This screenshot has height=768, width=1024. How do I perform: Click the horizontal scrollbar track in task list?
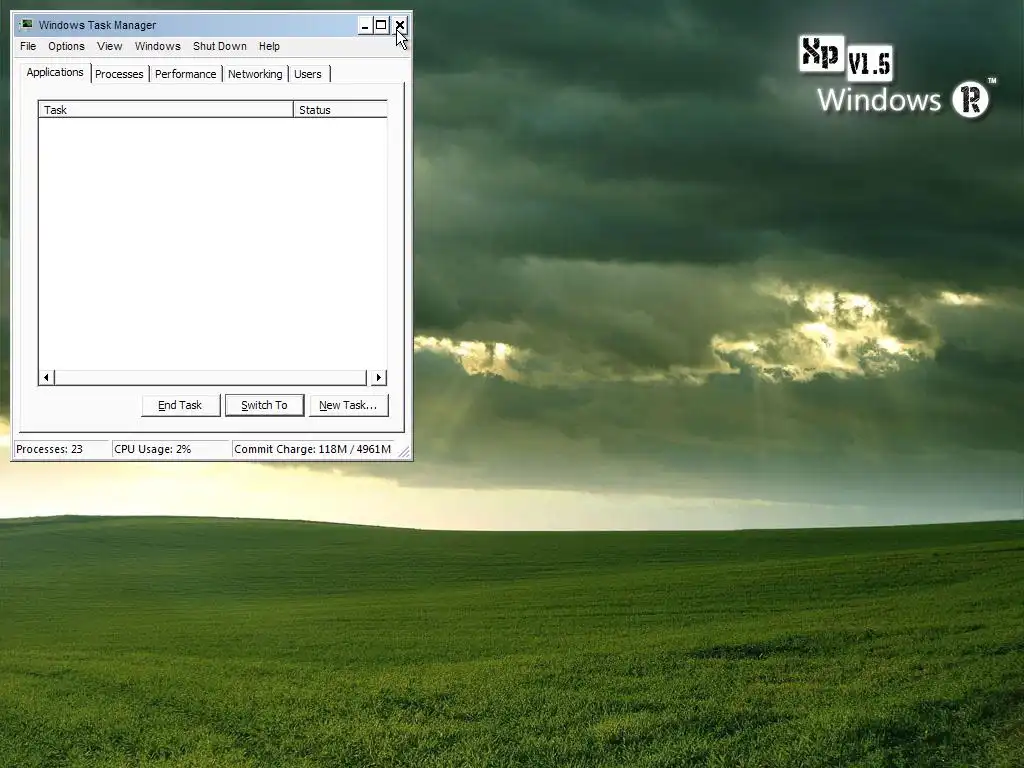coord(210,377)
